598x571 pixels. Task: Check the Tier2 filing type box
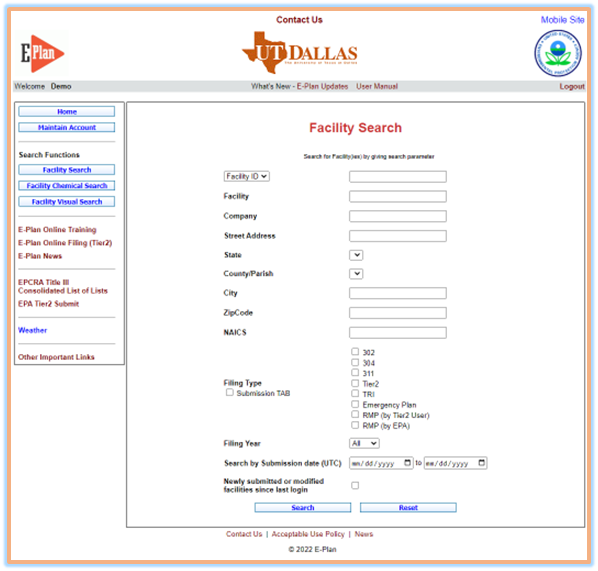tap(355, 383)
